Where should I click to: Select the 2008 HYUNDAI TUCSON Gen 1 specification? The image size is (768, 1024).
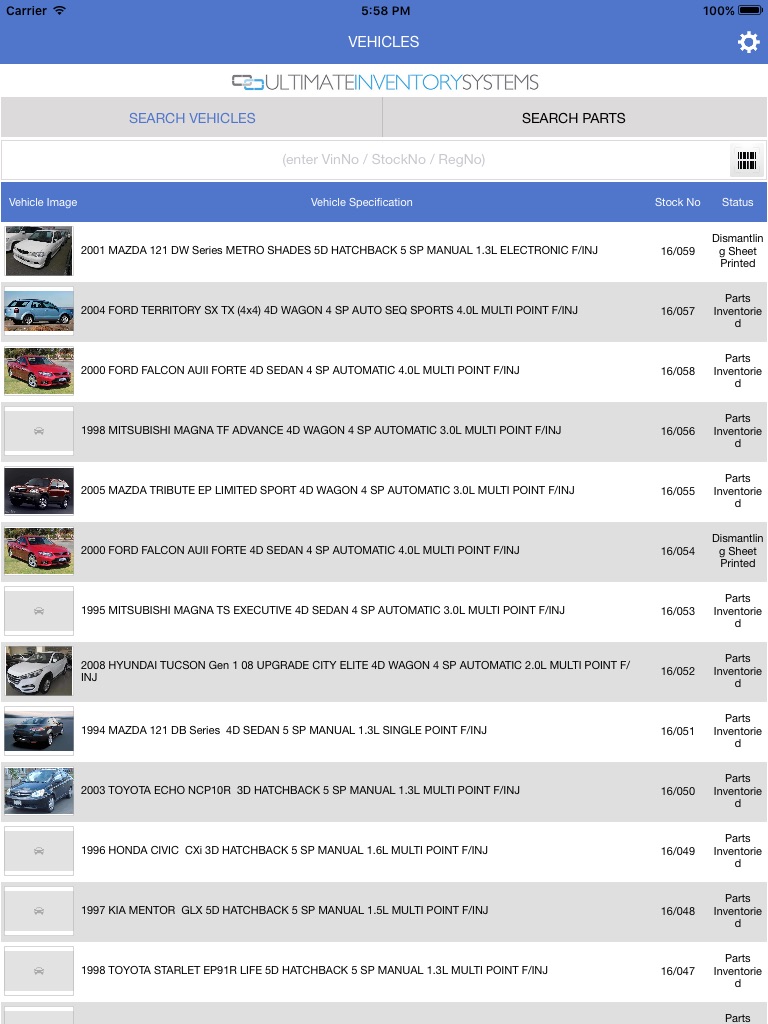[355, 671]
